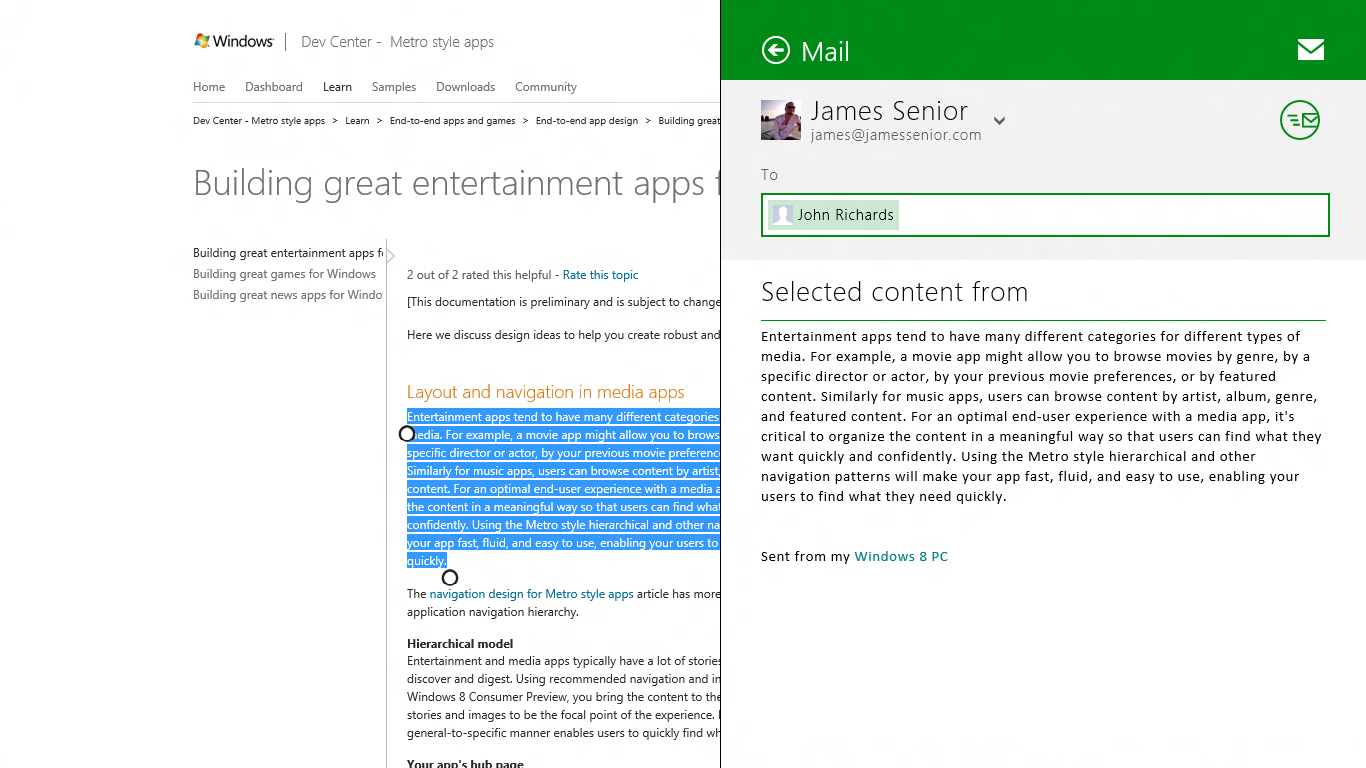The height and width of the screenshot is (768, 1366).
Task: Click the back arrow in Mail pane
Action: coord(776,50)
